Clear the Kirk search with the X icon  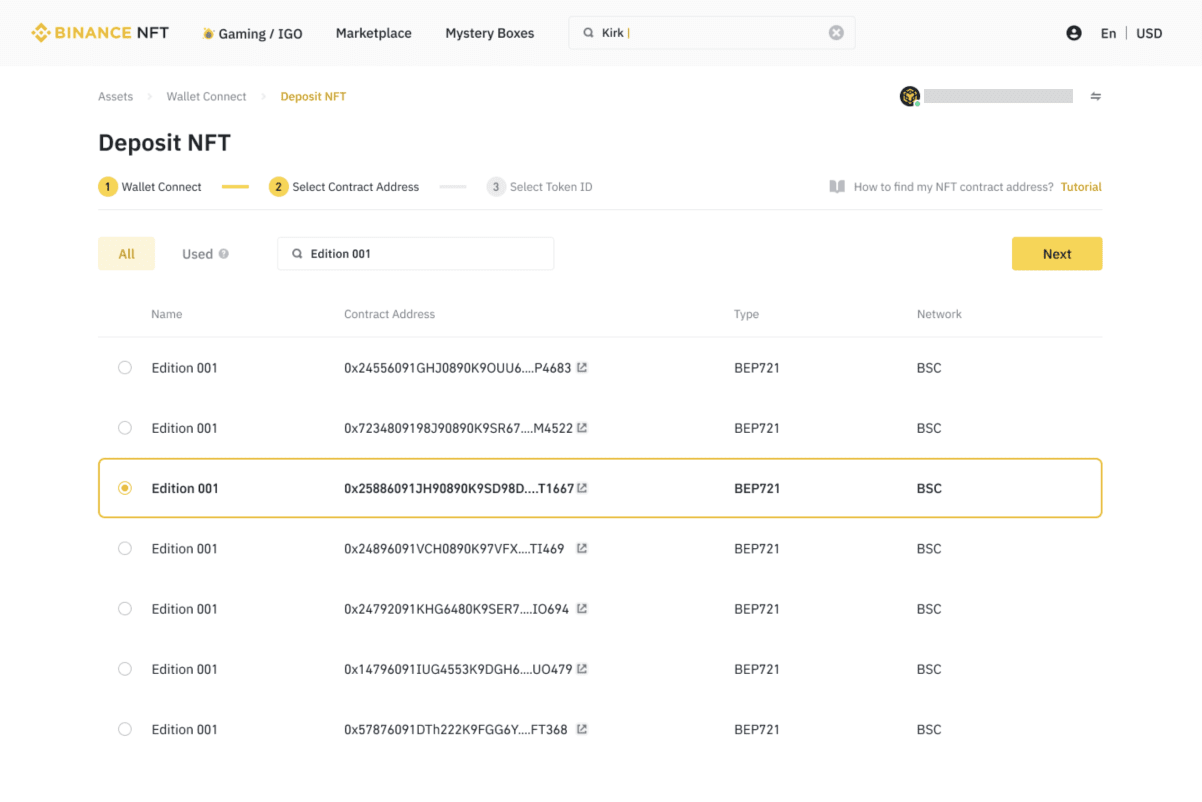[x=836, y=33]
